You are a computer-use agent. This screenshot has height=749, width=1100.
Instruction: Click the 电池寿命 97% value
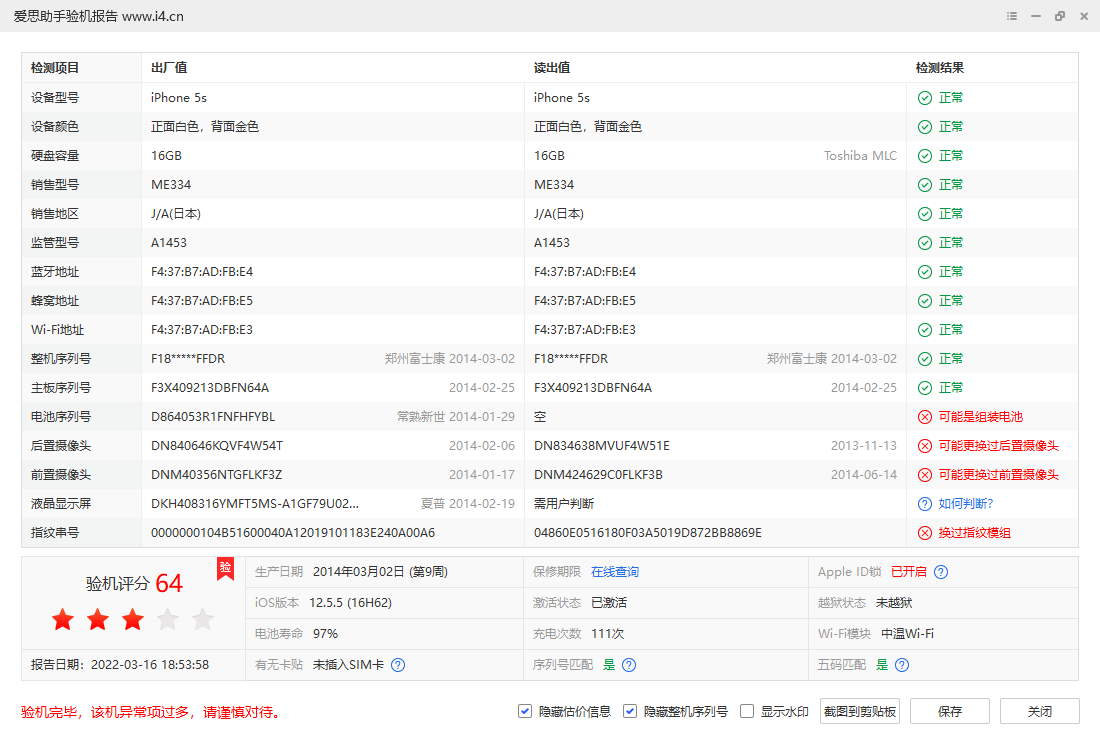[326, 634]
